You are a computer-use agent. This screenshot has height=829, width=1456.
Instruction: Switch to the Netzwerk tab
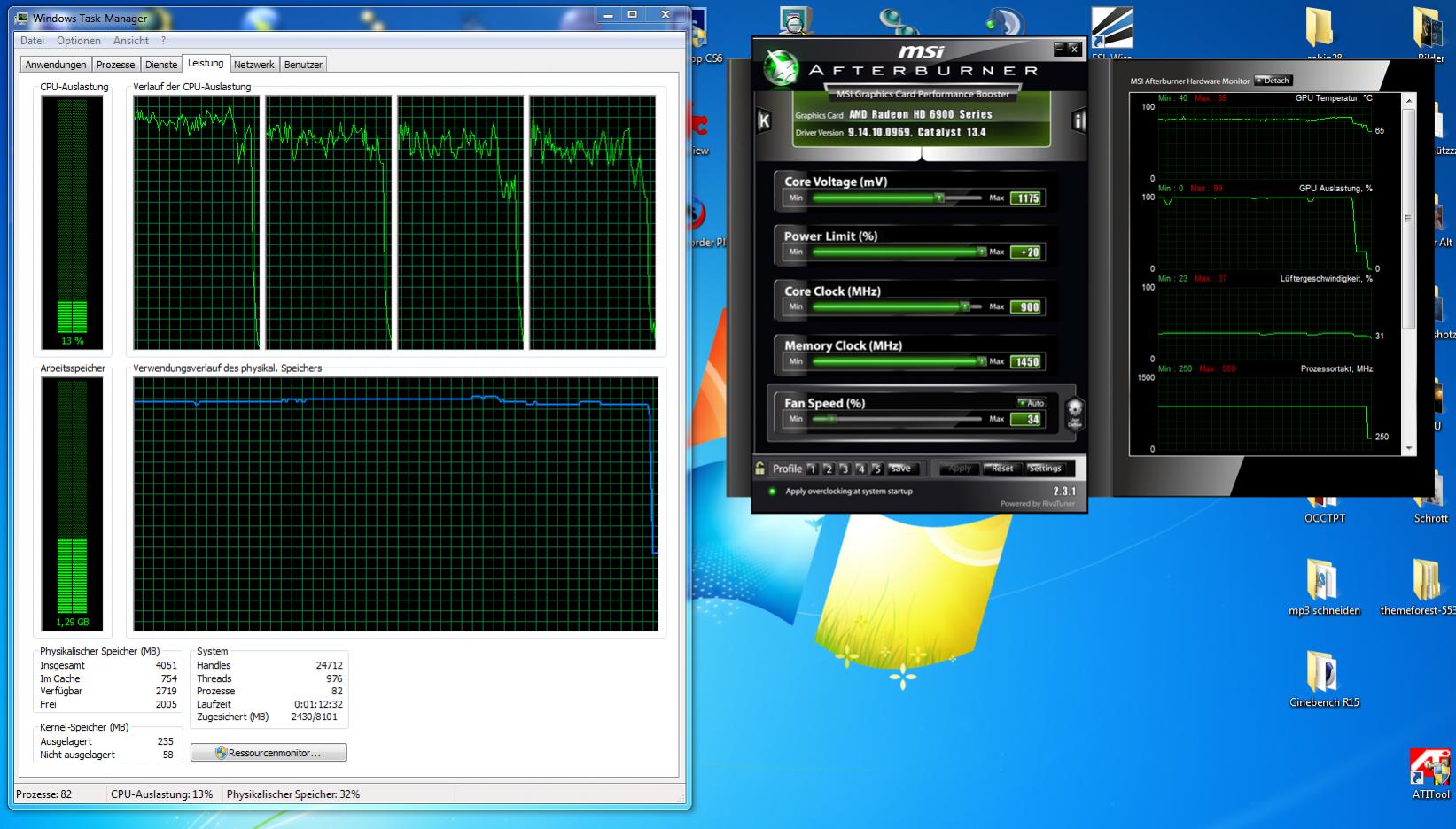tap(254, 65)
